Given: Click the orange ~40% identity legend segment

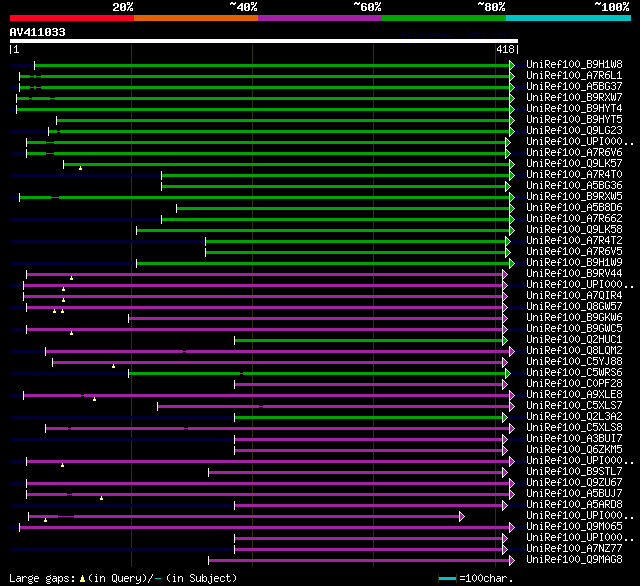Looking at the screenshot, I should [196, 18].
